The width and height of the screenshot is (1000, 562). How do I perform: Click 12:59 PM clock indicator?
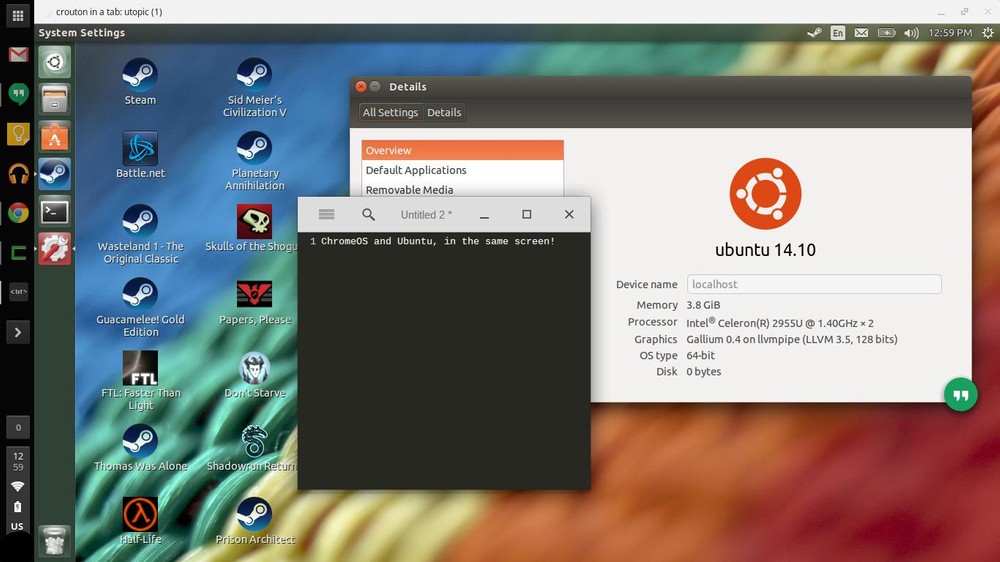click(950, 33)
